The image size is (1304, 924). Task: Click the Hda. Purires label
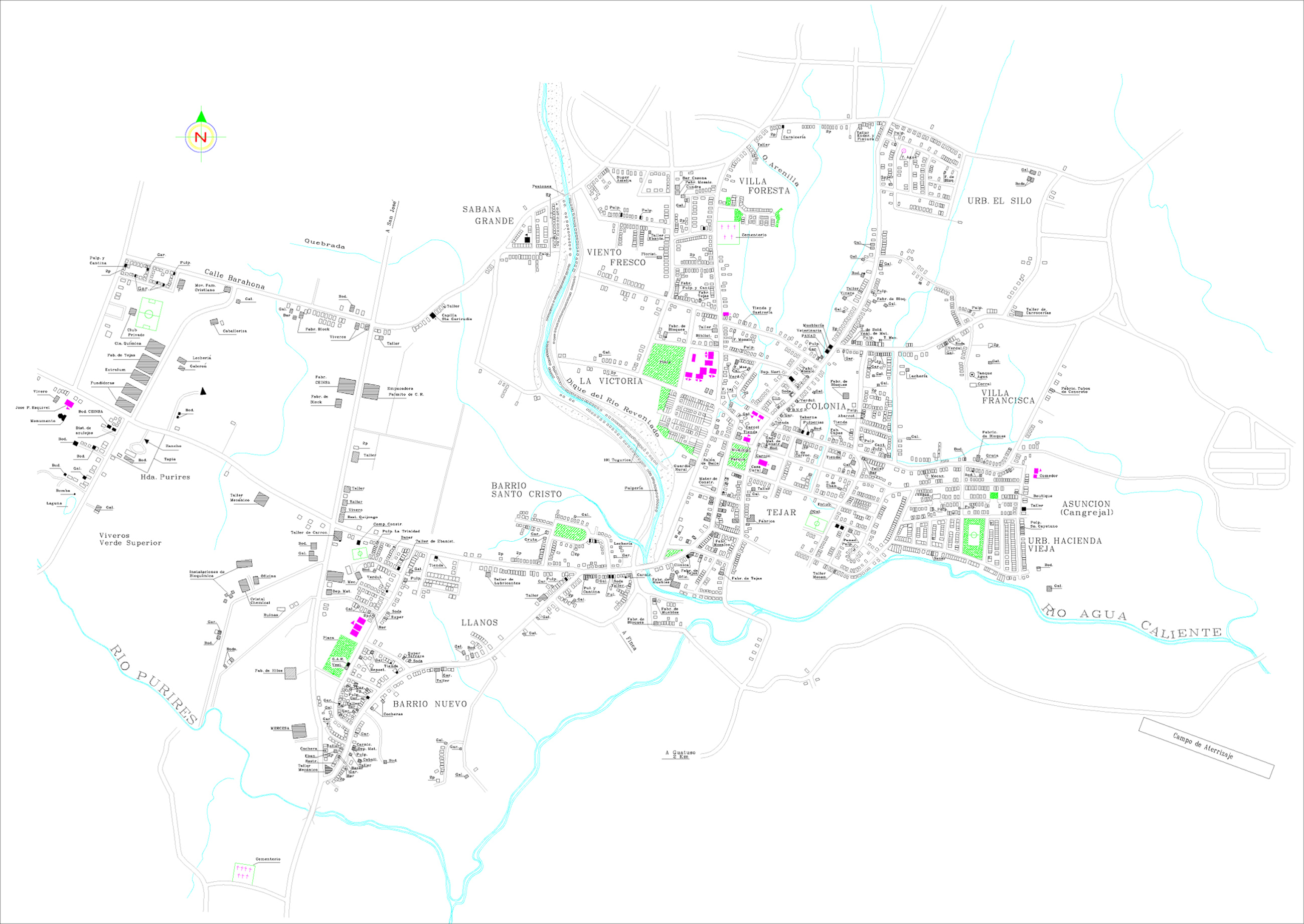[165, 477]
